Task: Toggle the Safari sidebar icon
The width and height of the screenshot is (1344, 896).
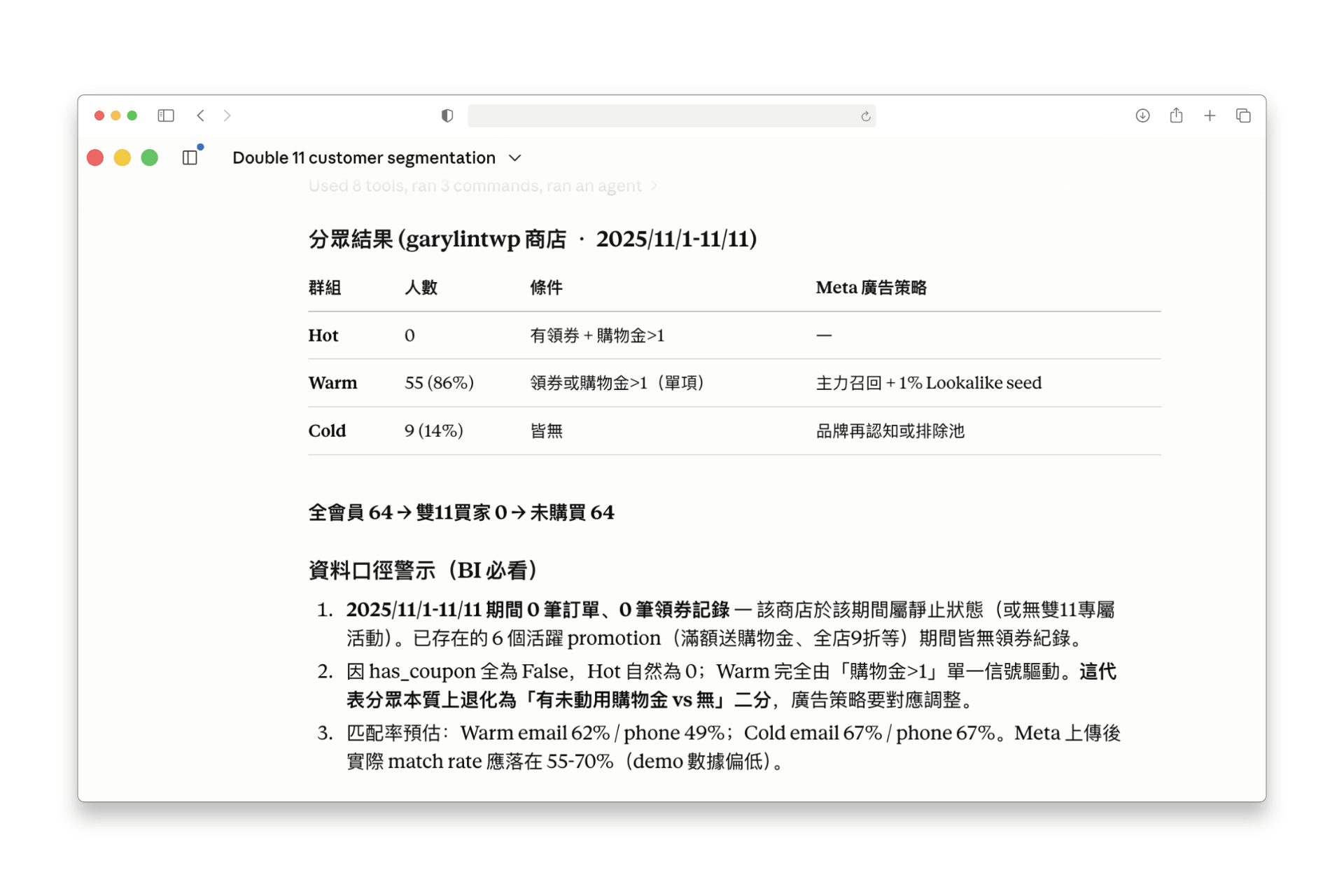Action: coord(166,115)
